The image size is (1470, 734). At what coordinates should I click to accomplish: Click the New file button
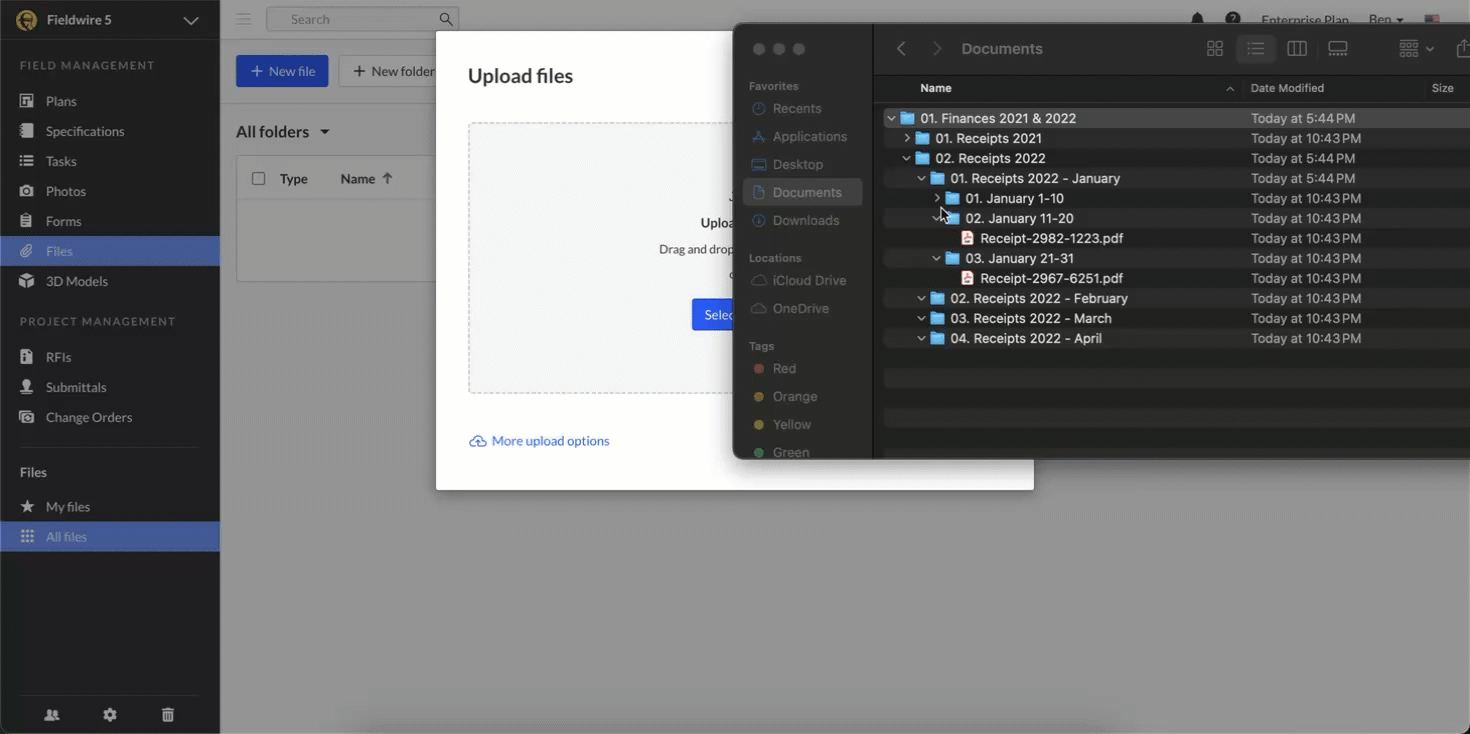click(x=282, y=71)
